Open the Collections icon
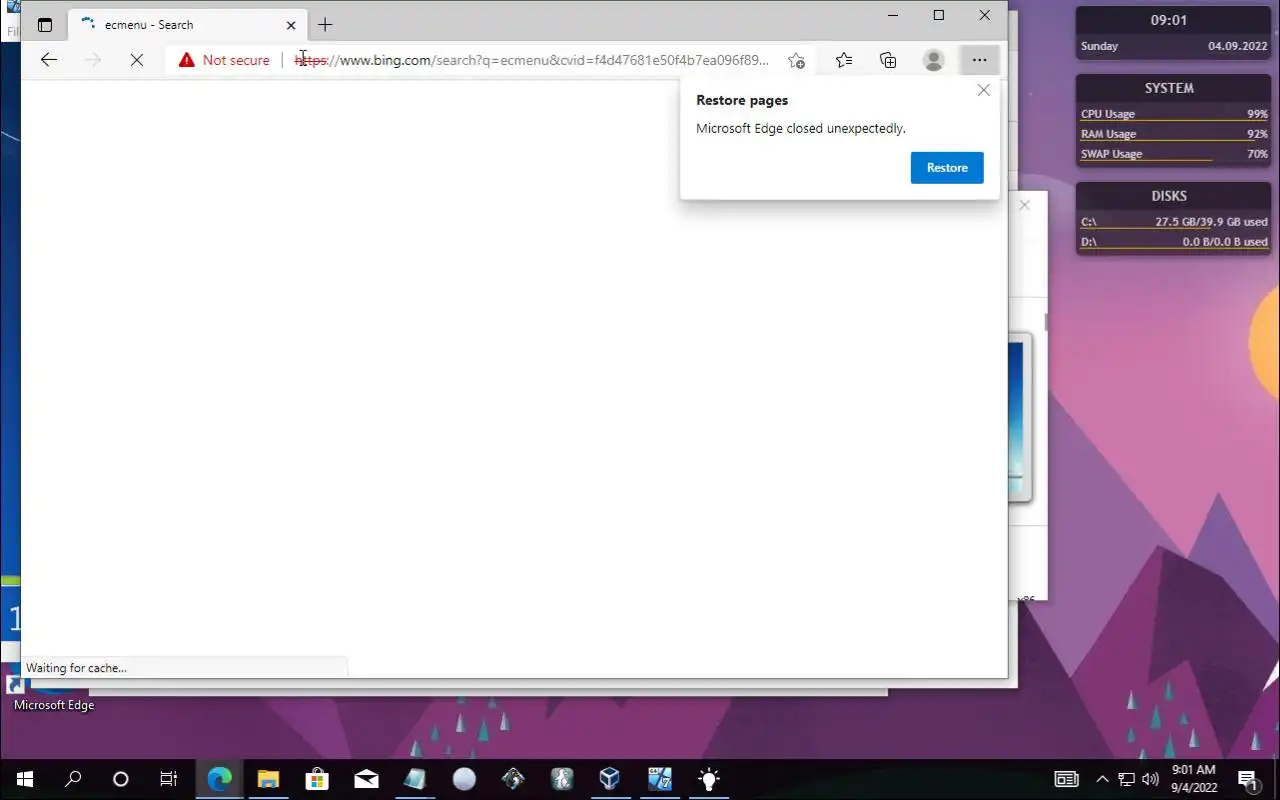The width and height of the screenshot is (1280, 800). [888, 60]
